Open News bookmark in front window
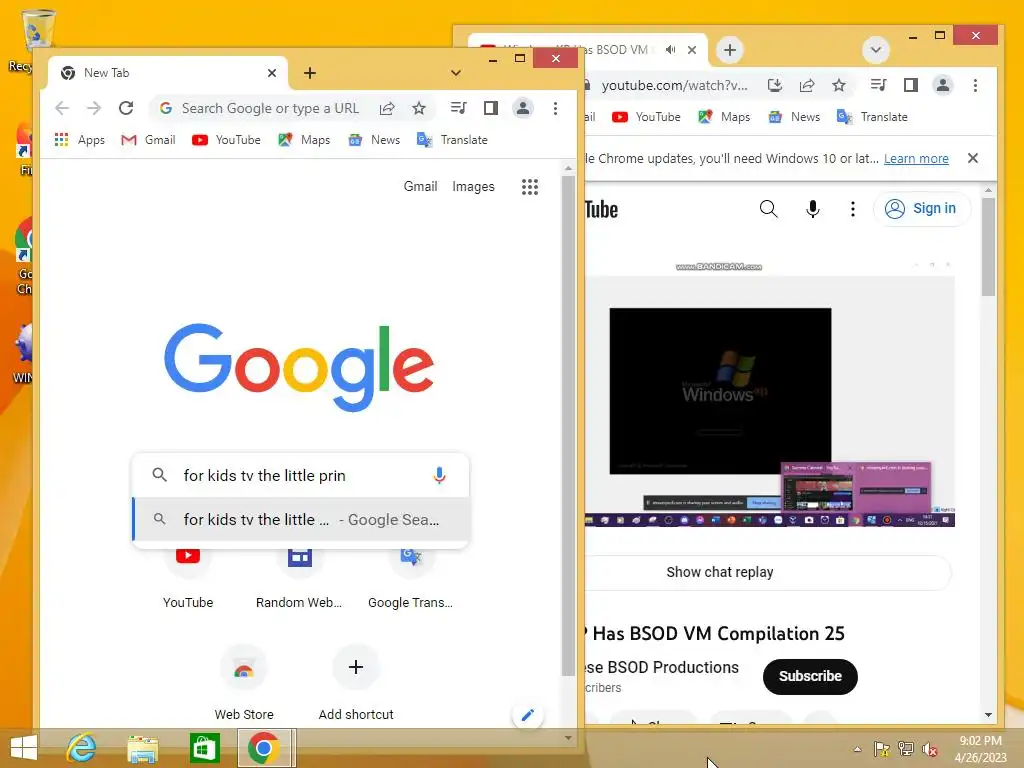 374,140
